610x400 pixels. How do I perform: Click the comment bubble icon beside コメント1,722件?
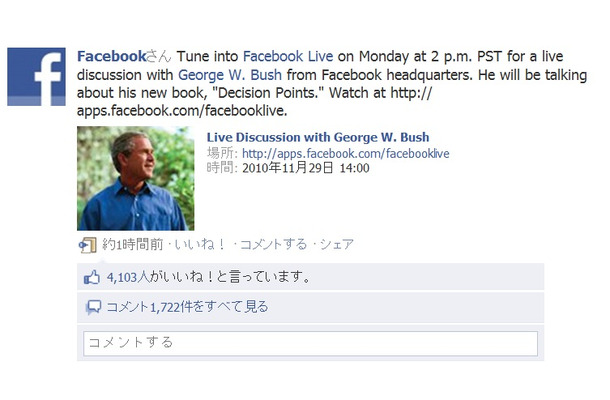click(x=93, y=307)
